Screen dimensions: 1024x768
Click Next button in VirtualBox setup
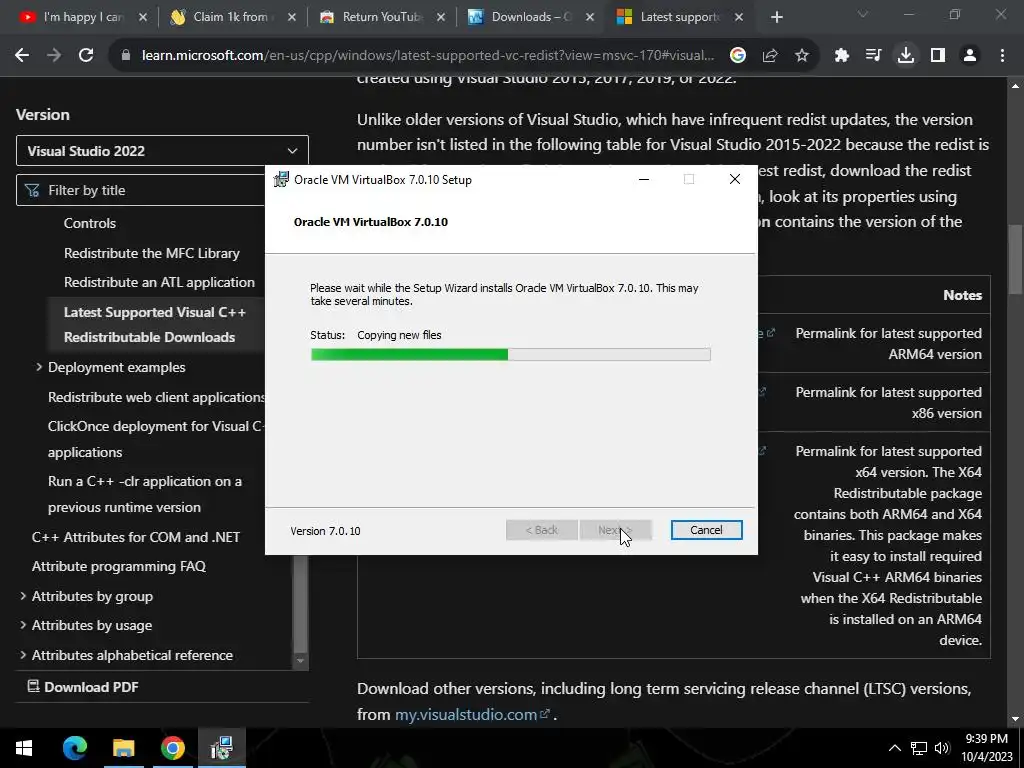pyautogui.click(x=615, y=530)
